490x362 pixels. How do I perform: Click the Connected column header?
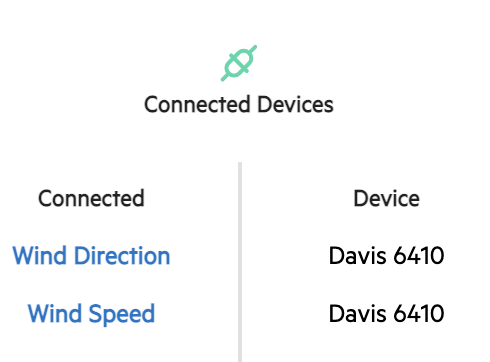[x=91, y=198]
